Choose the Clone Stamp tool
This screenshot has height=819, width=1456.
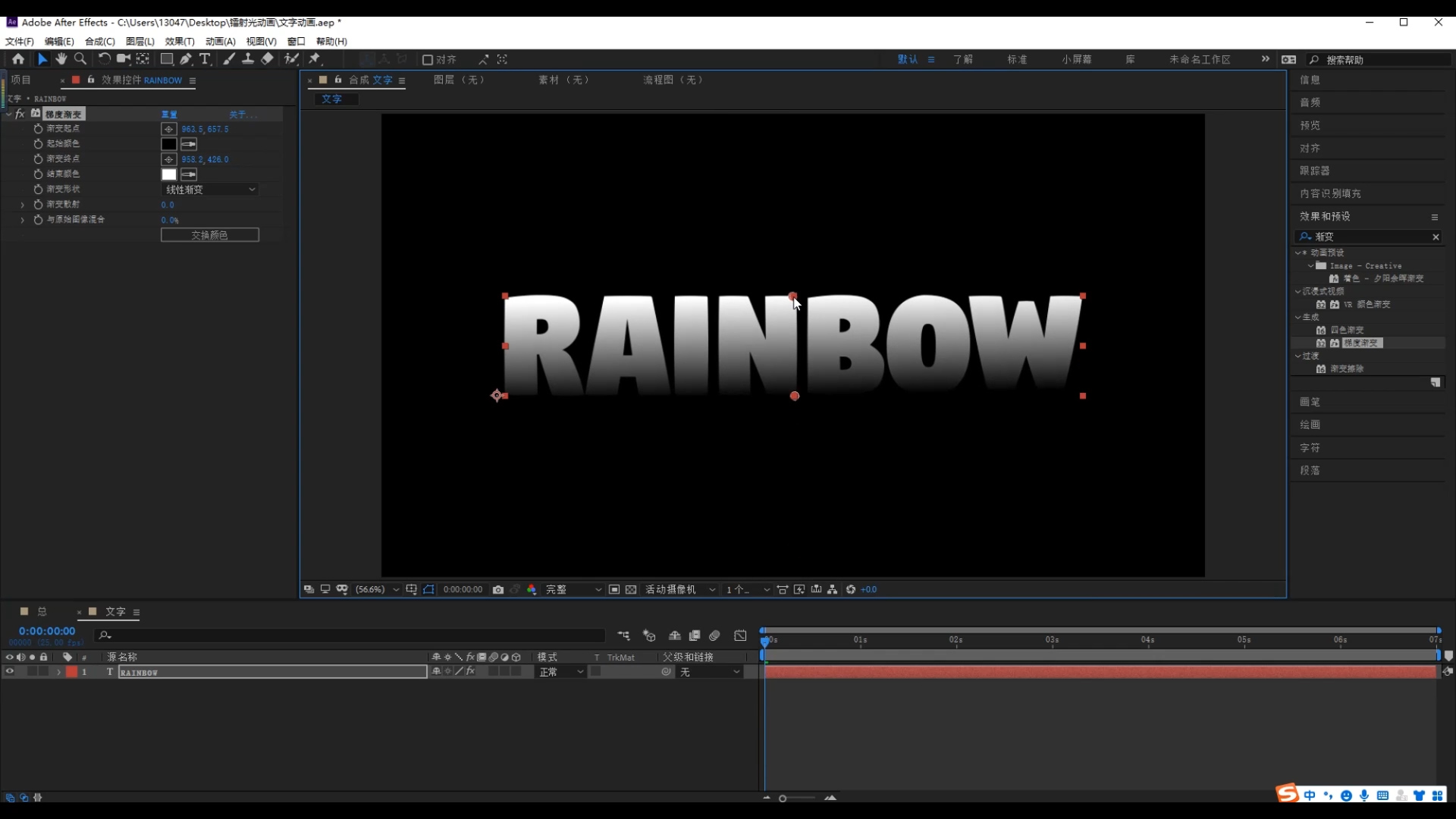tap(248, 59)
